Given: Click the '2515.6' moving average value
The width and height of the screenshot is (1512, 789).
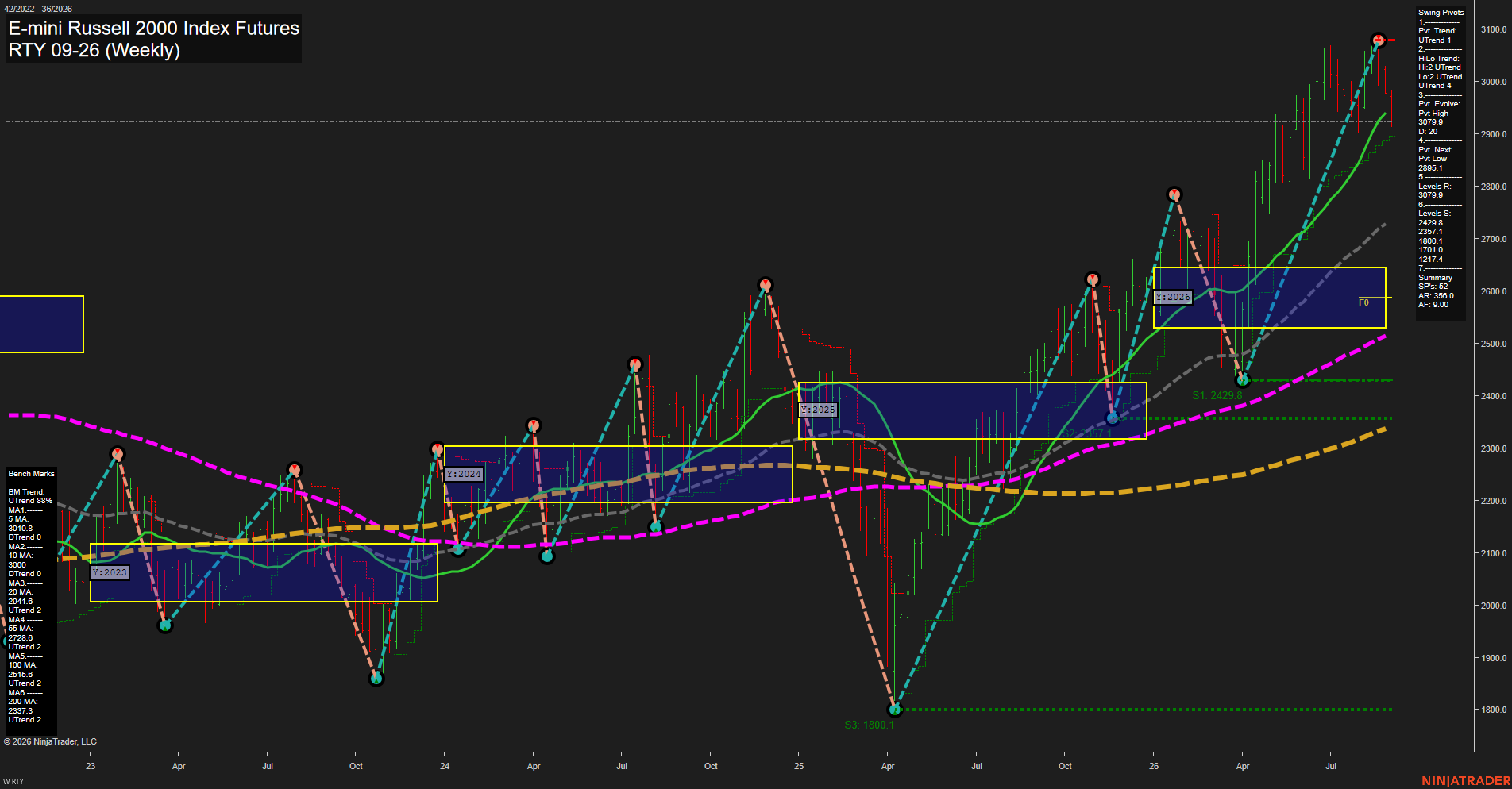Looking at the screenshot, I should [21, 675].
